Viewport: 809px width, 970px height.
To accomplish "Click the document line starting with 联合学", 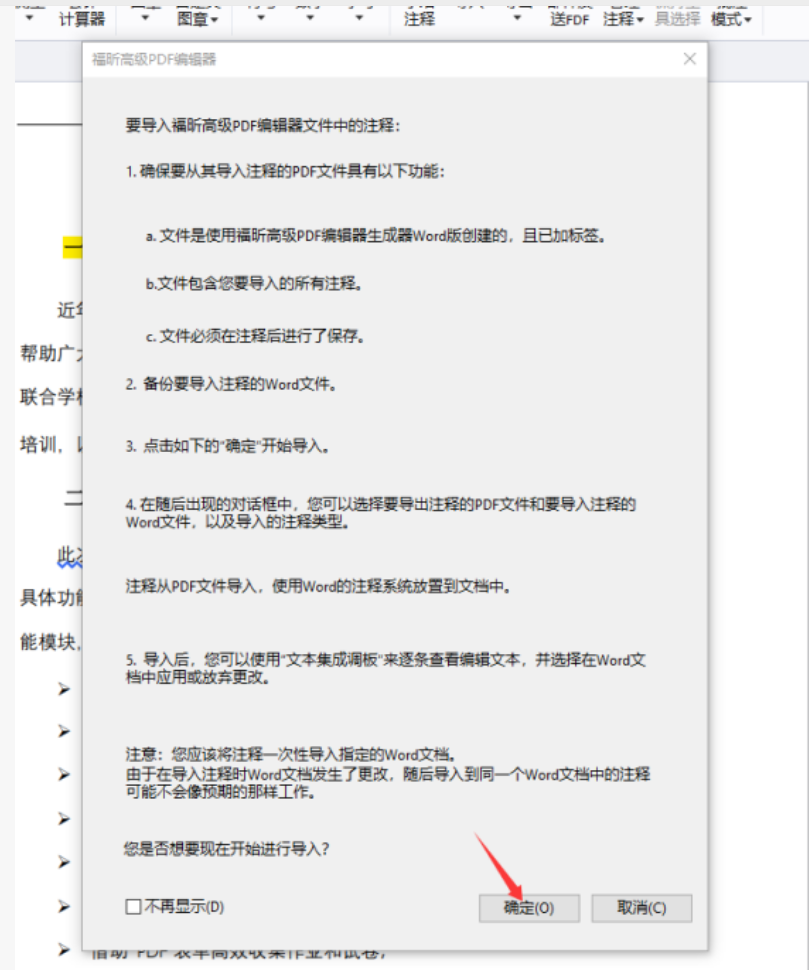I will tap(50, 397).
